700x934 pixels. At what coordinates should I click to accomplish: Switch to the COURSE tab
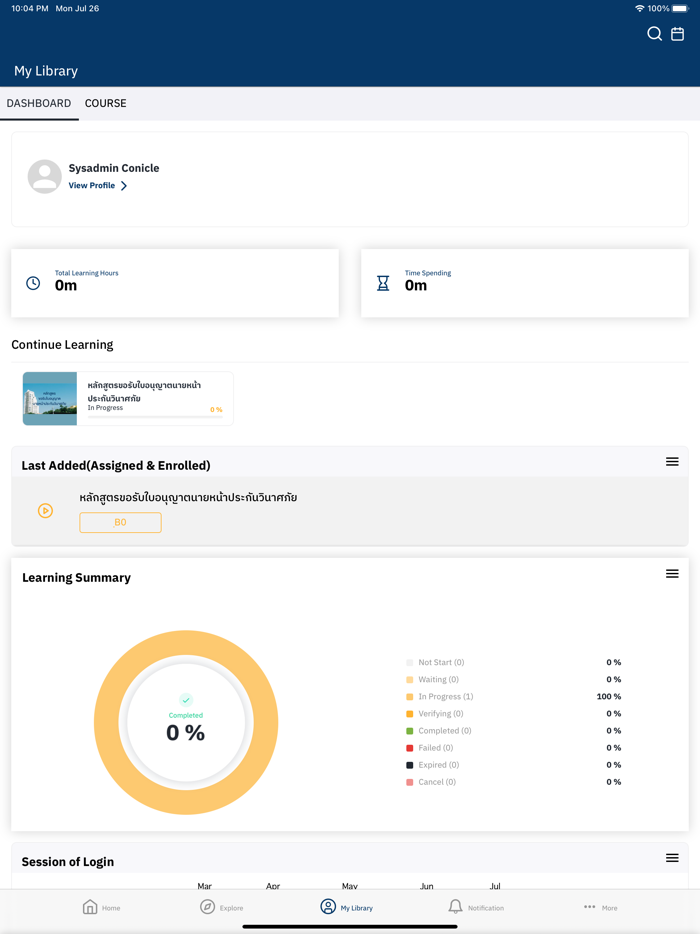coord(105,103)
